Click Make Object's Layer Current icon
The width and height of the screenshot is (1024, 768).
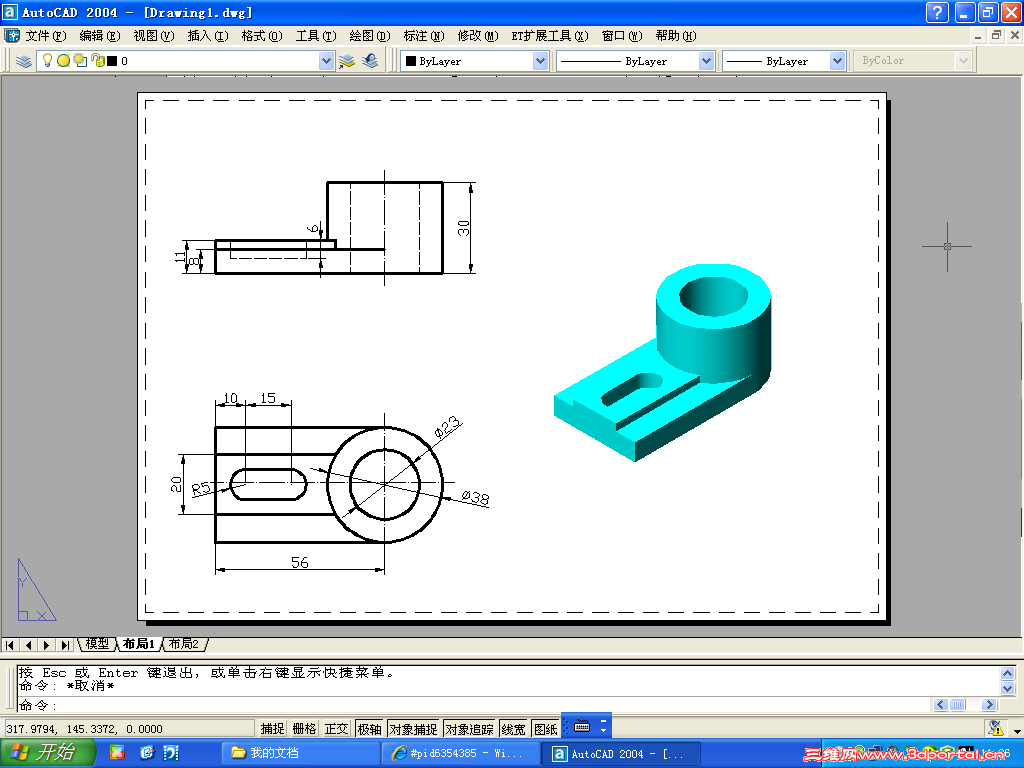347,61
